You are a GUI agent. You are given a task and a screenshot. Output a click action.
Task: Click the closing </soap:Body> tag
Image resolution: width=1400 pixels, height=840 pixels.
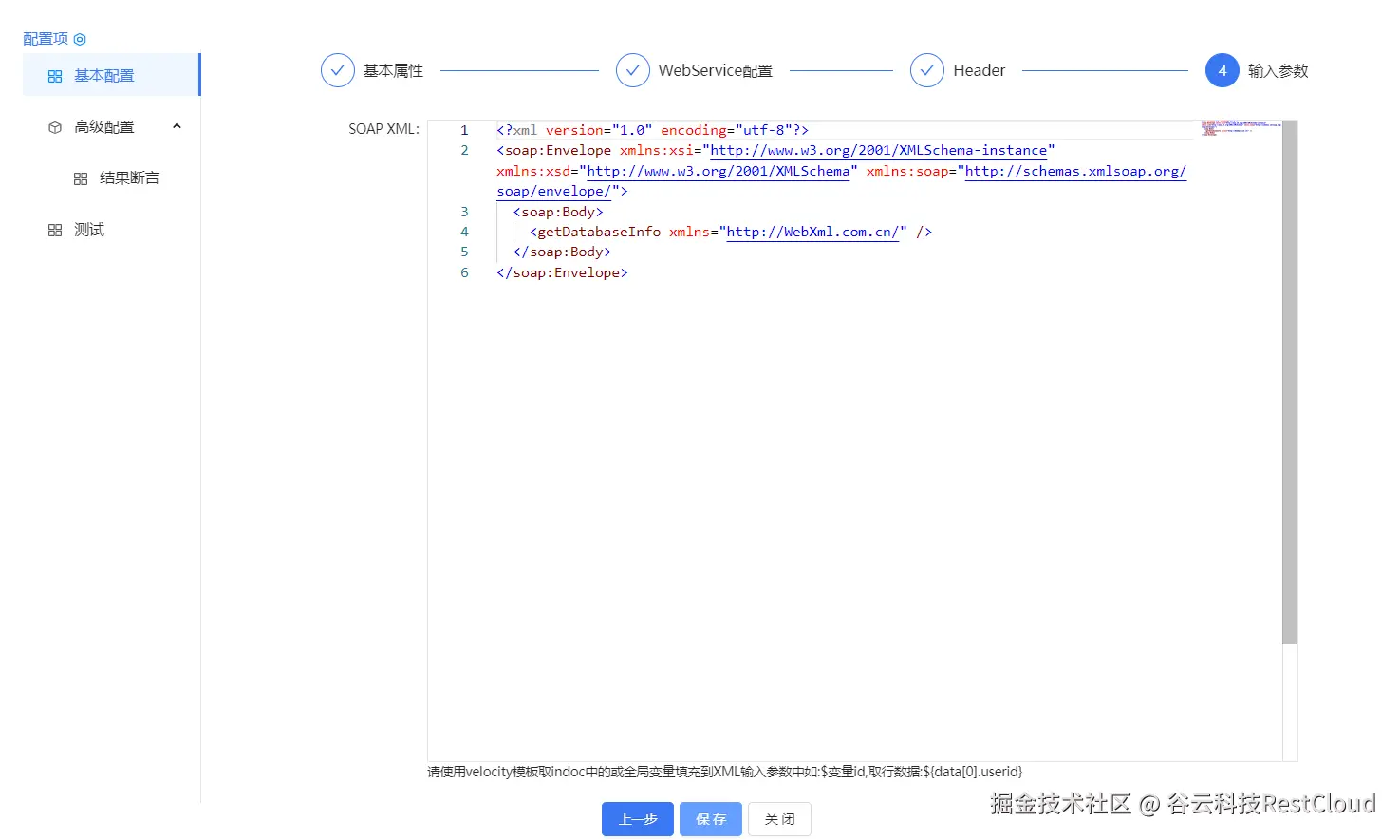[x=562, y=252]
